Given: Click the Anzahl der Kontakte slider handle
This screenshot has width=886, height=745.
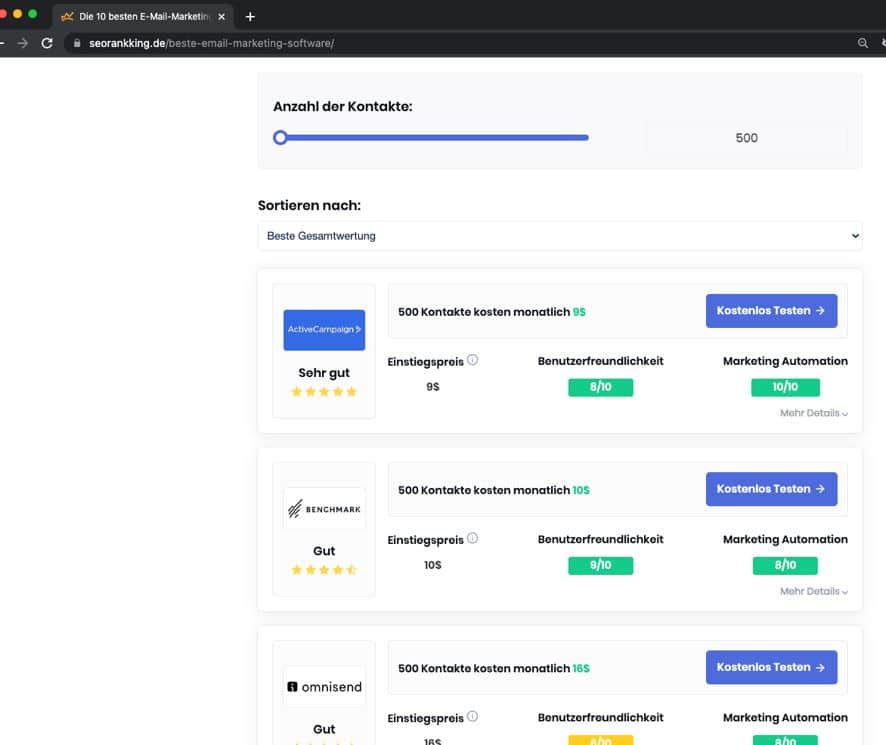Looking at the screenshot, I should pos(281,138).
